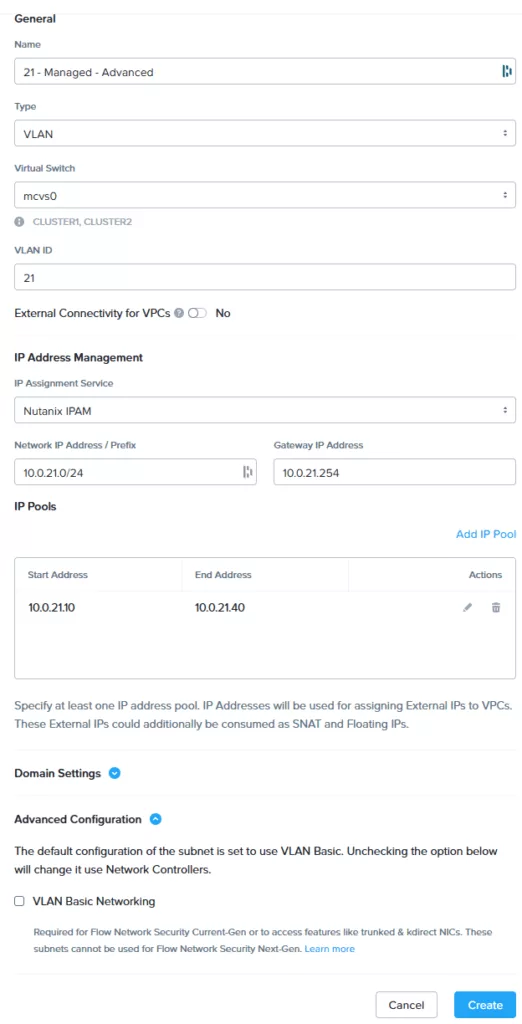Open the Type dropdown showing VLAN

(265, 133)
